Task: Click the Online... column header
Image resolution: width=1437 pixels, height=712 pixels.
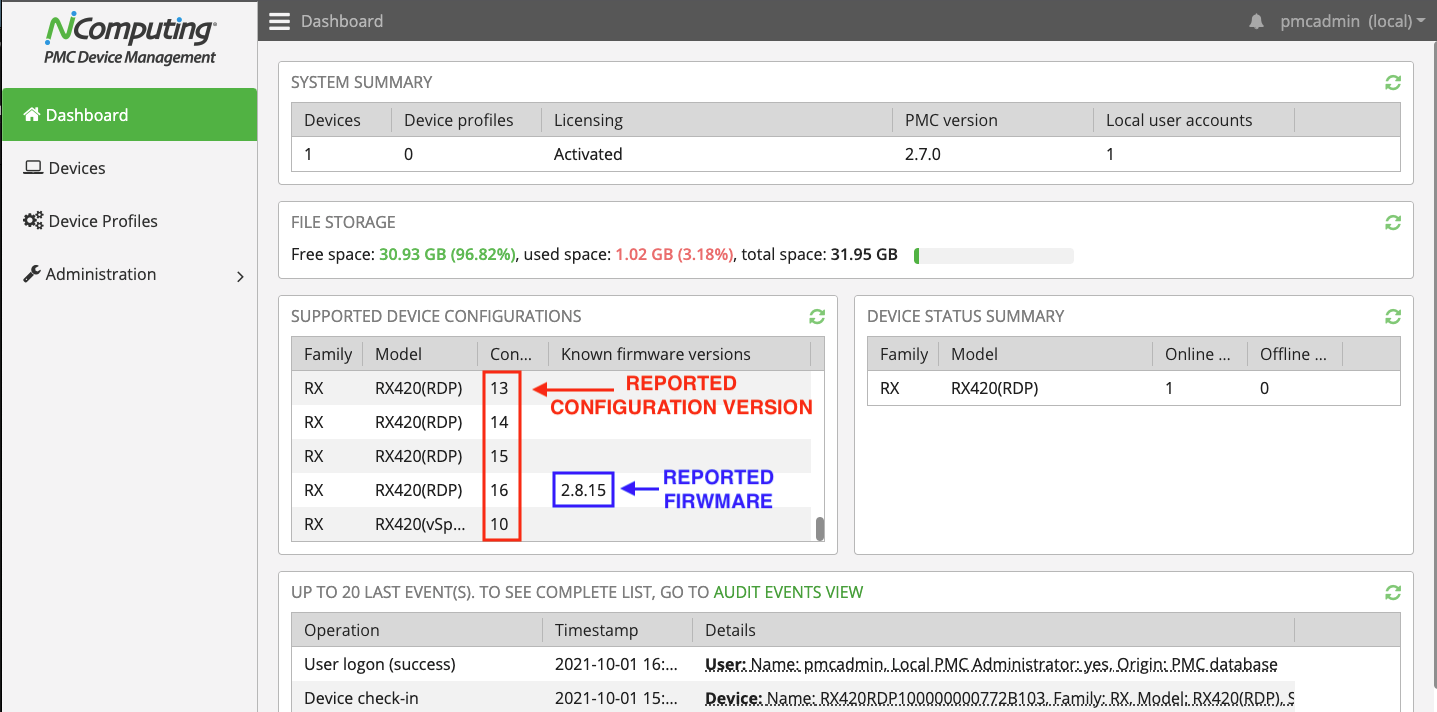Action: pyautogui.click(x=1200, y=354)
